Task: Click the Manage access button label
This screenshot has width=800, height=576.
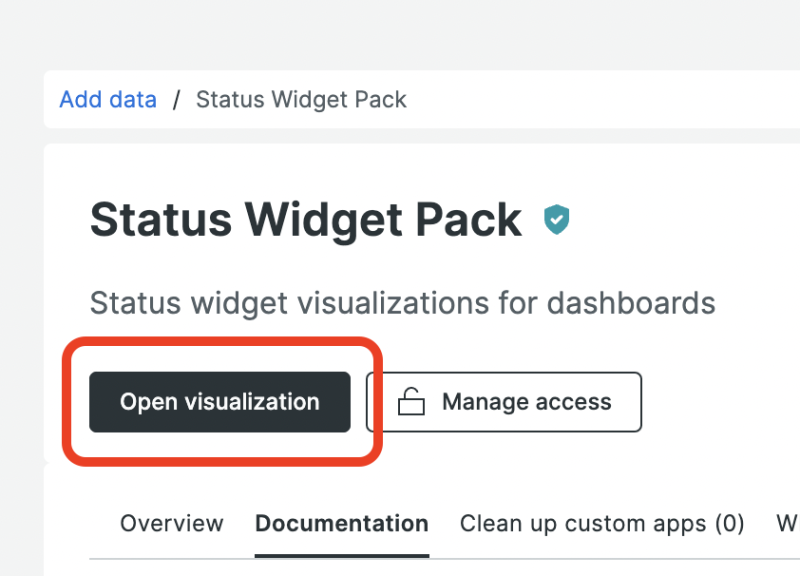Action: (x=526, y=402)
